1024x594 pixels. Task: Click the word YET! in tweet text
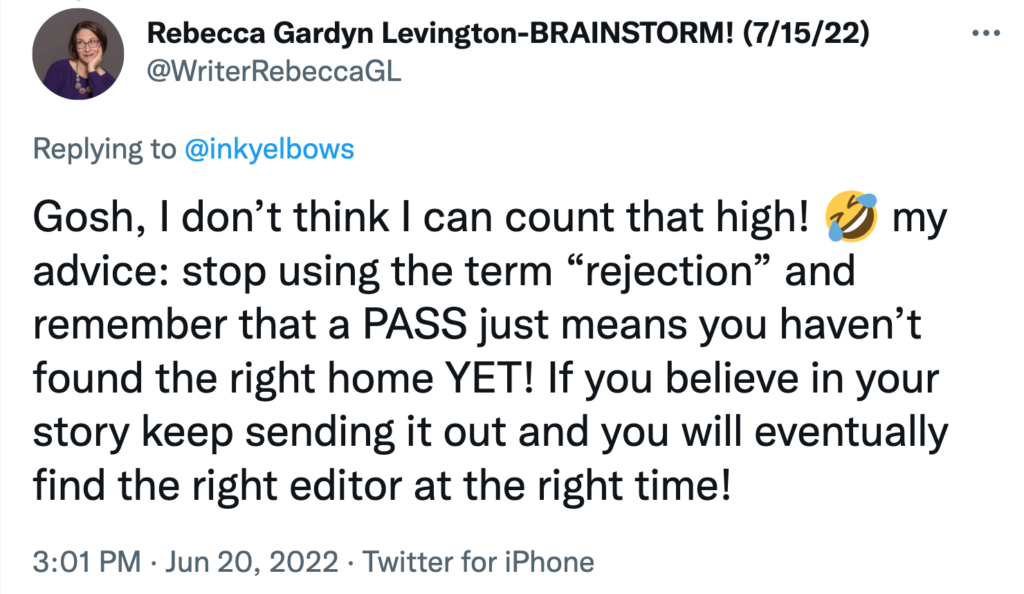(x=489, y=378)
